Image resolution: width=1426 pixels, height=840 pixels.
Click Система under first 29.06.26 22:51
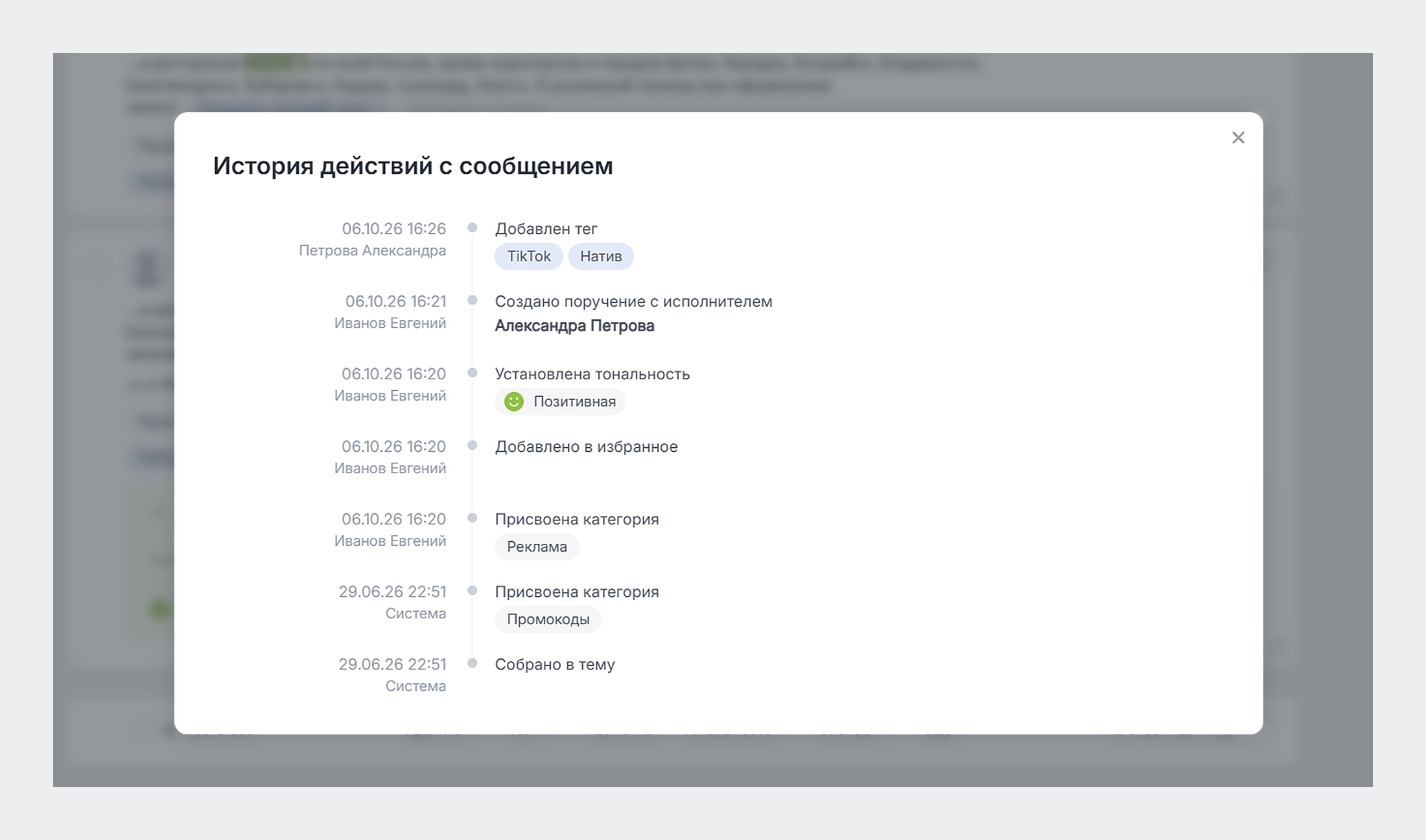click(x=416, y=613)
